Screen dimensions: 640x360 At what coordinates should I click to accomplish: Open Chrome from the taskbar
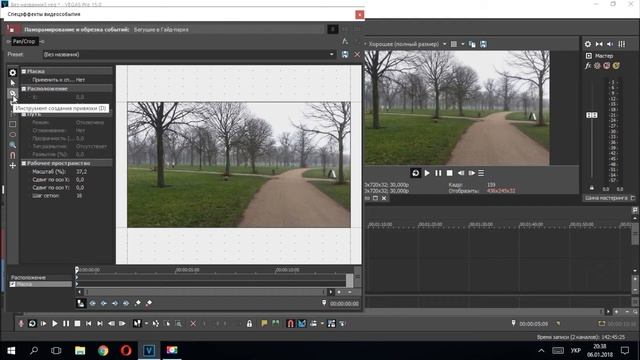[x=103, y=351]
